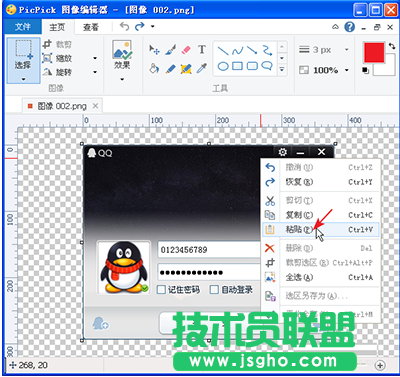Expand the 旋转 dropdown arrow
Screen dimensions: 400x377
[95, 72]
